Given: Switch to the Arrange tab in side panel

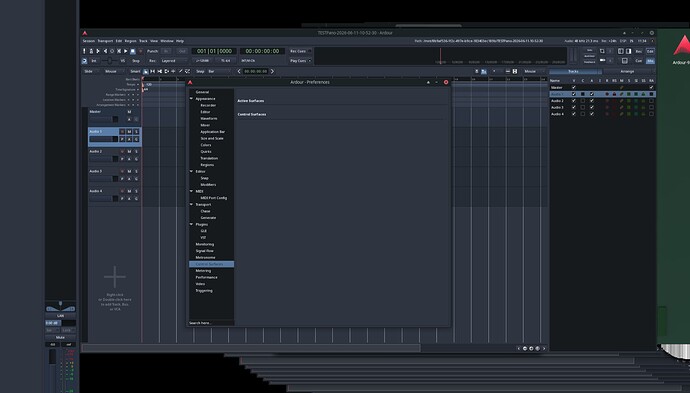Looking at the screenshot, I should click(x=627, y=71).
